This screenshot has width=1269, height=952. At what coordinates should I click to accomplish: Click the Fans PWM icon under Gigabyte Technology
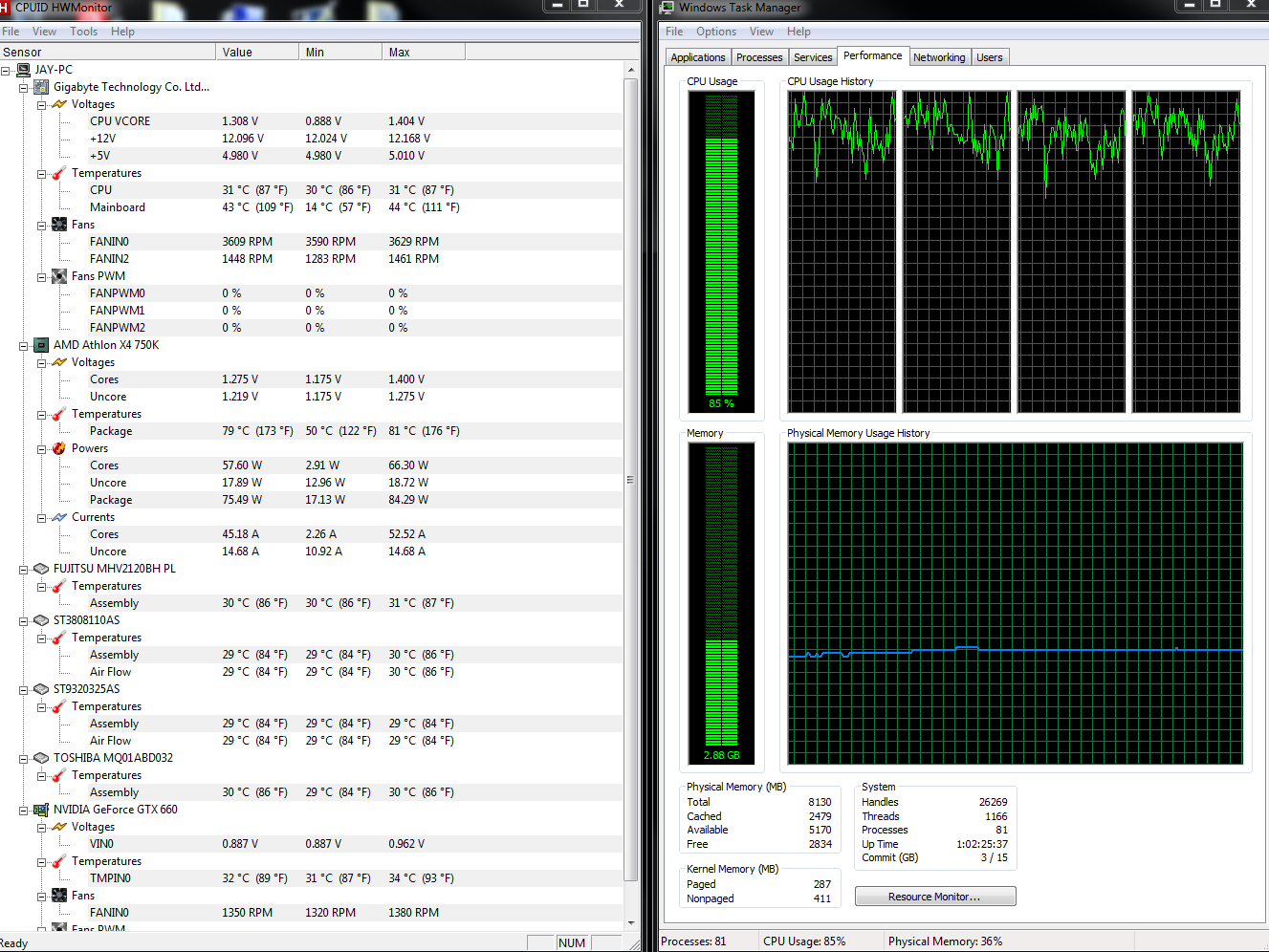click(x=59, y=276)
